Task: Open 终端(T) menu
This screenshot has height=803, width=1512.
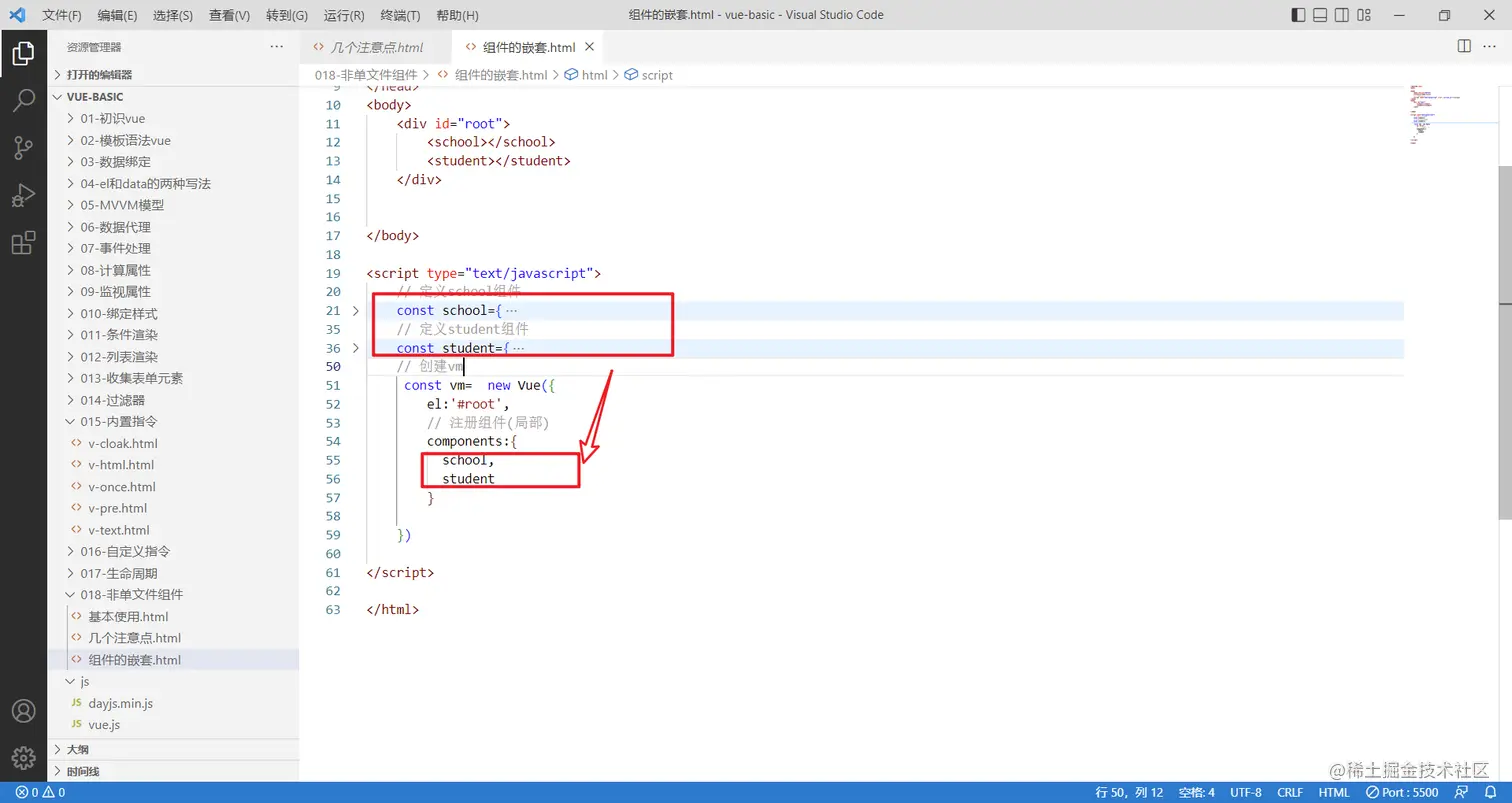Action: pyautogui.click(x=401, y=15)
